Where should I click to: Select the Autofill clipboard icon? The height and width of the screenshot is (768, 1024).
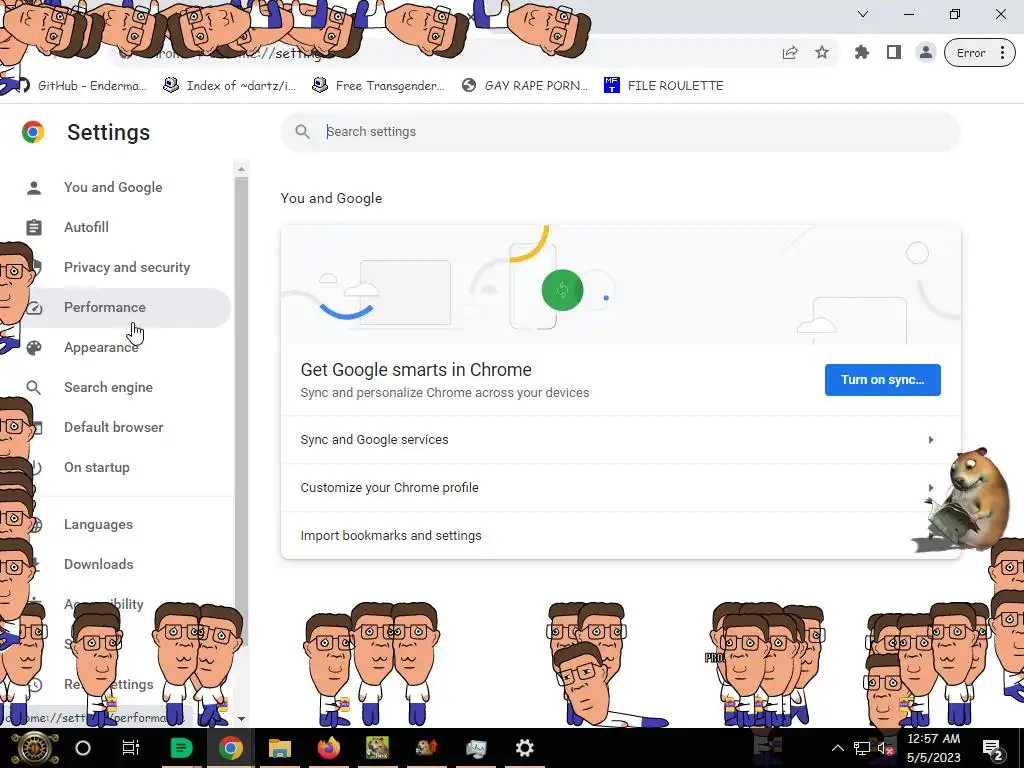pos(34,227)
